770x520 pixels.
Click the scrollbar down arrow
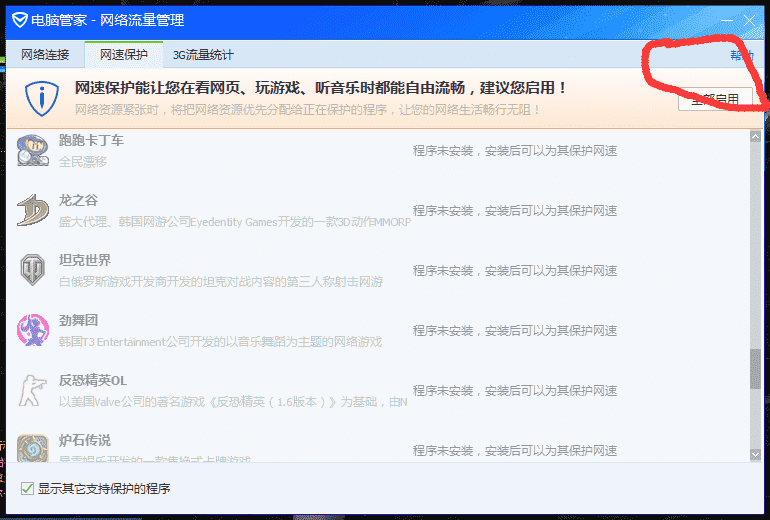tap(756, 455)
